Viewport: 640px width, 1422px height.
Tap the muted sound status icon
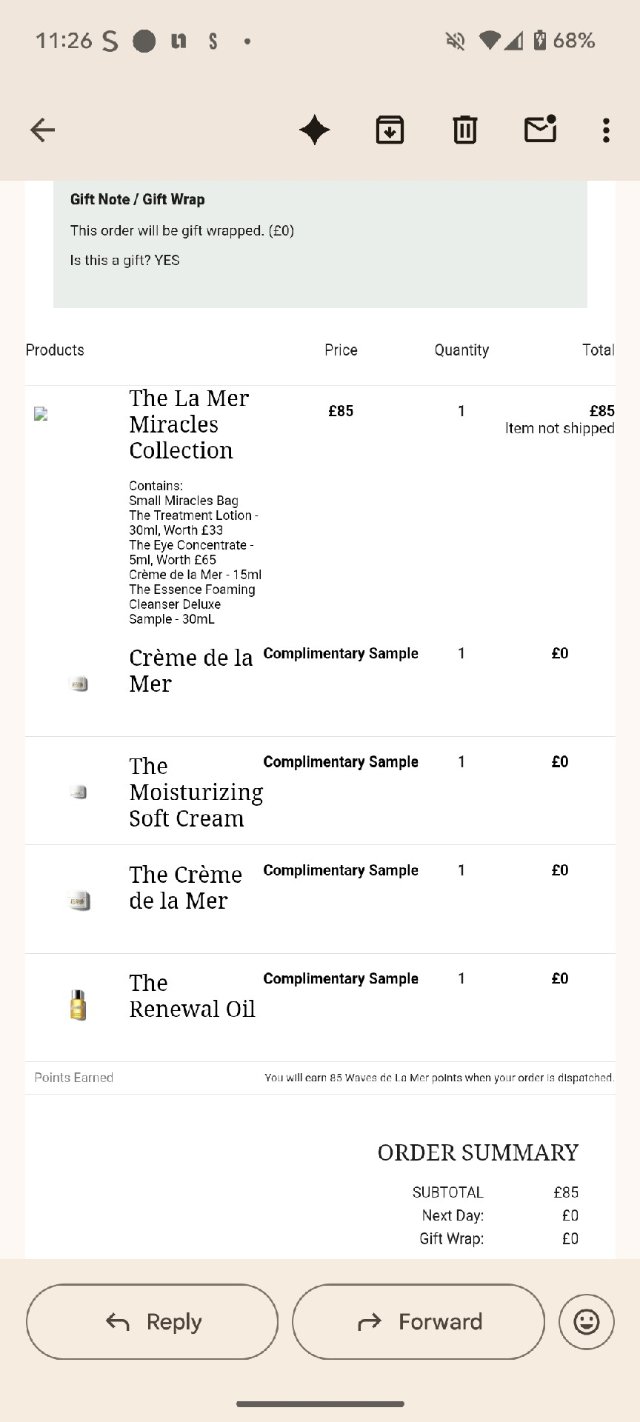(x=455, y=41)
